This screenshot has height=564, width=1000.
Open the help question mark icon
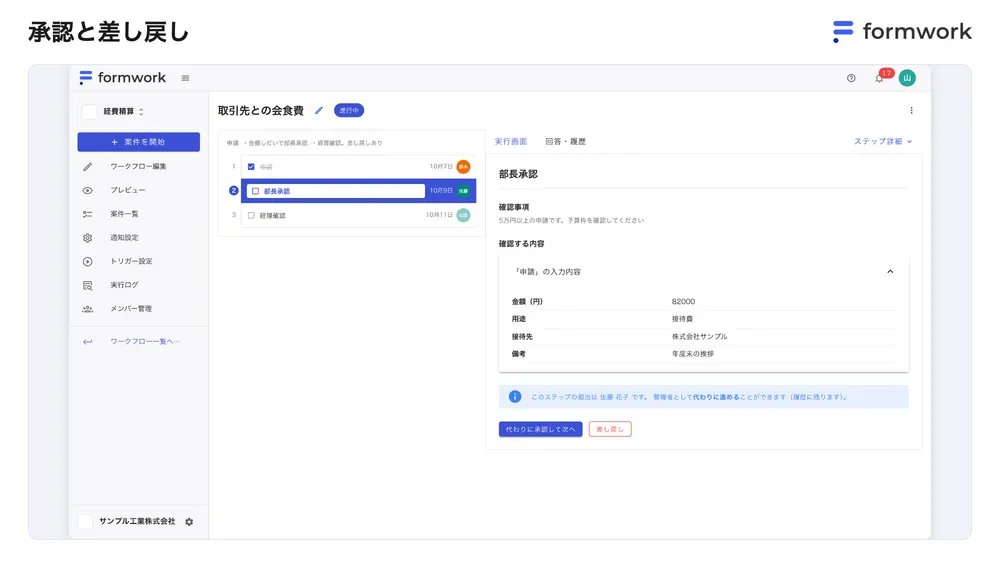pyautogui.click(x=851, y=78)
